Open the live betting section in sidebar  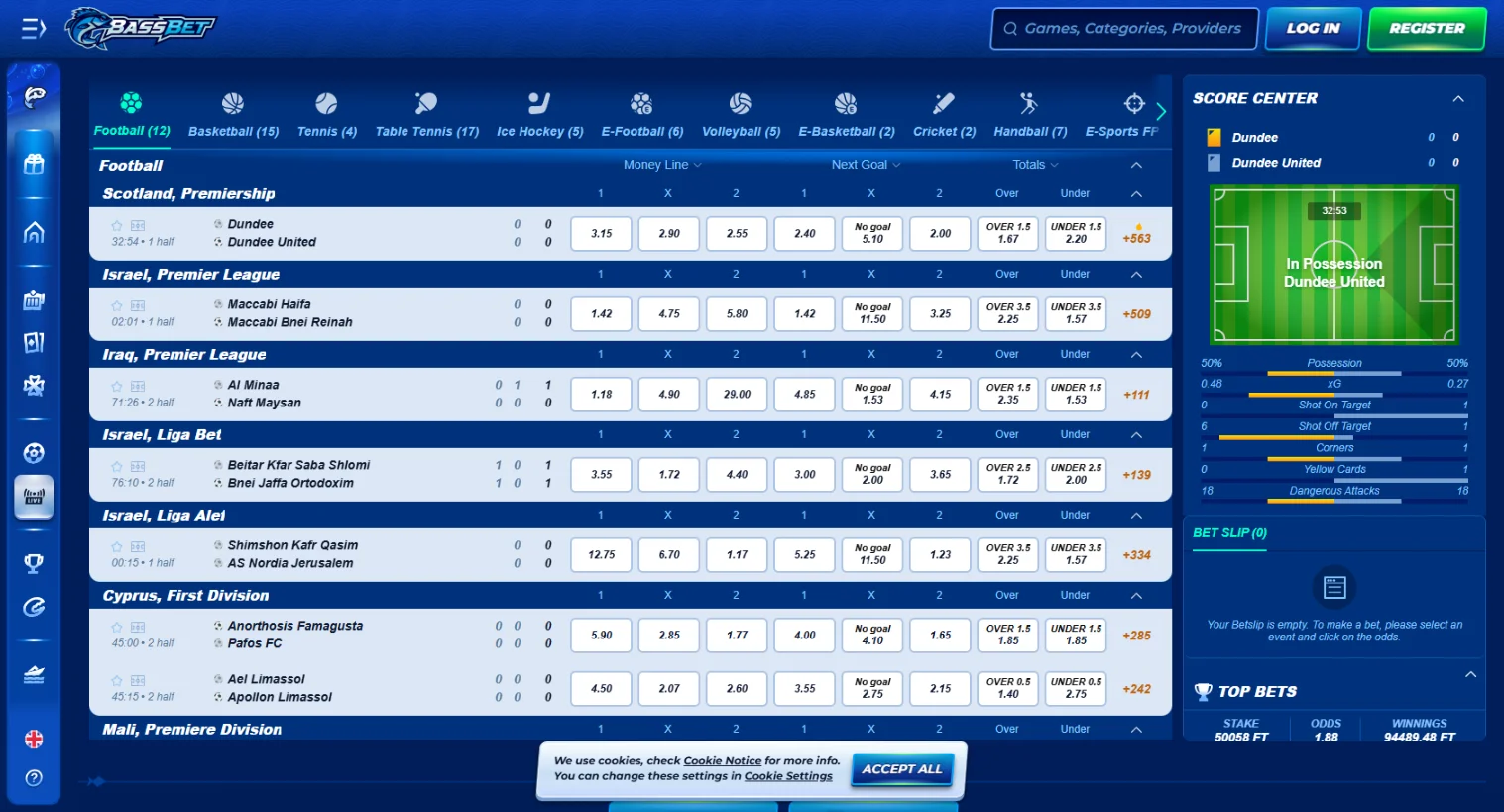tap(34, 497)
